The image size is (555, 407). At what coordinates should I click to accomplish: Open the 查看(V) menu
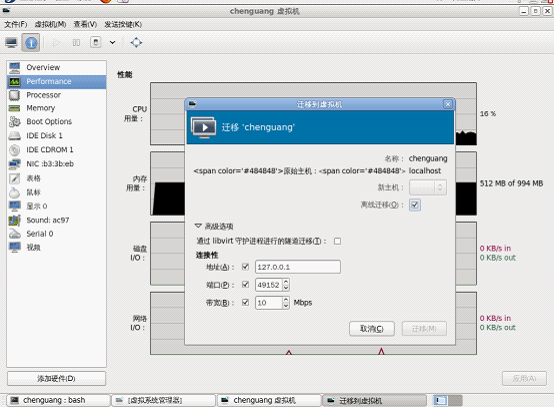pyautogui.click(x=85, y=24)
